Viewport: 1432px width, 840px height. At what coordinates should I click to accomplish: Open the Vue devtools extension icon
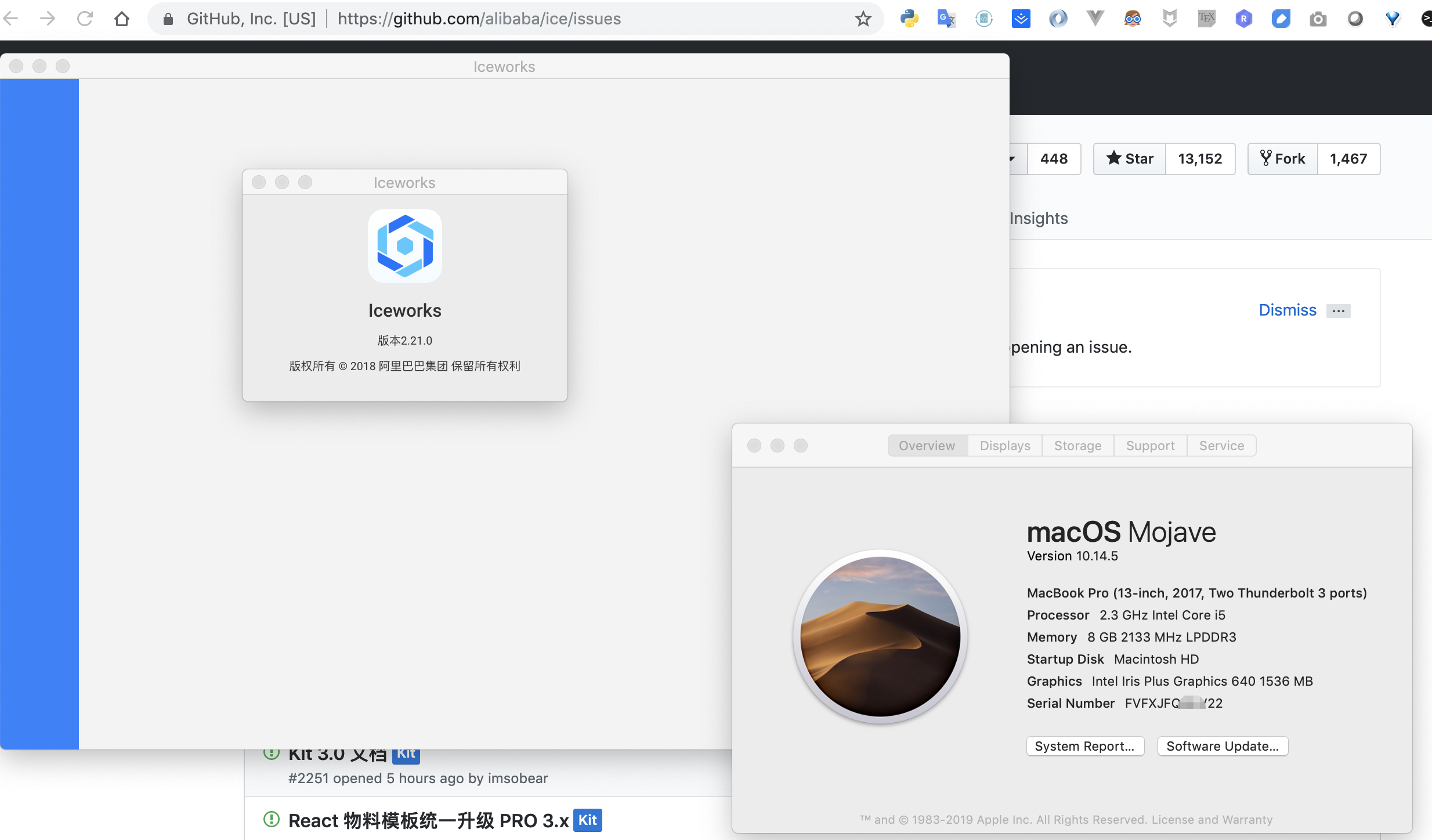(x=1095, y=19)
